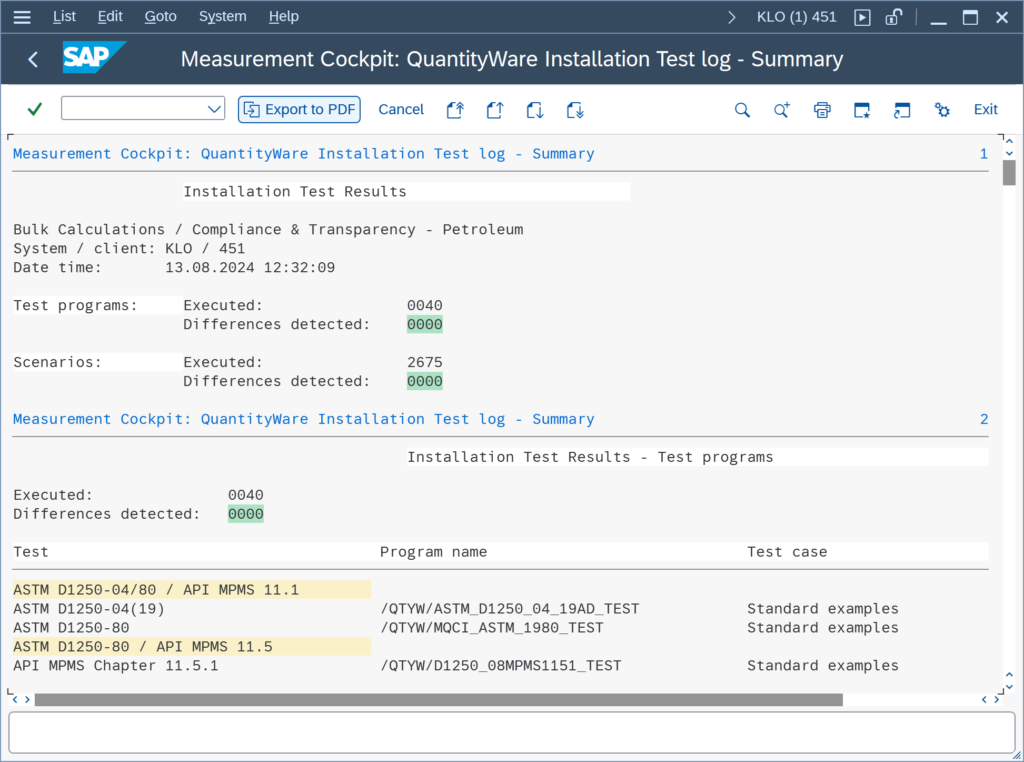
Task: Click the new GUI window icon
Action: coord(862,110)
